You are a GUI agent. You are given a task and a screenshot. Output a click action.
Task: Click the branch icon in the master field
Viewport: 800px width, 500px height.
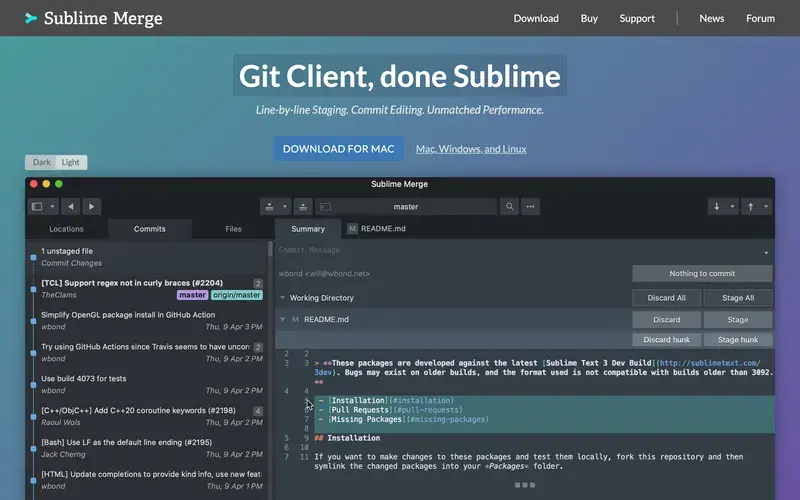325,207
